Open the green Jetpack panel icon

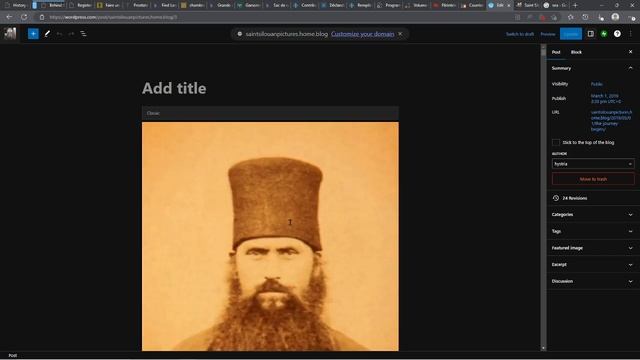pos(604,34)
